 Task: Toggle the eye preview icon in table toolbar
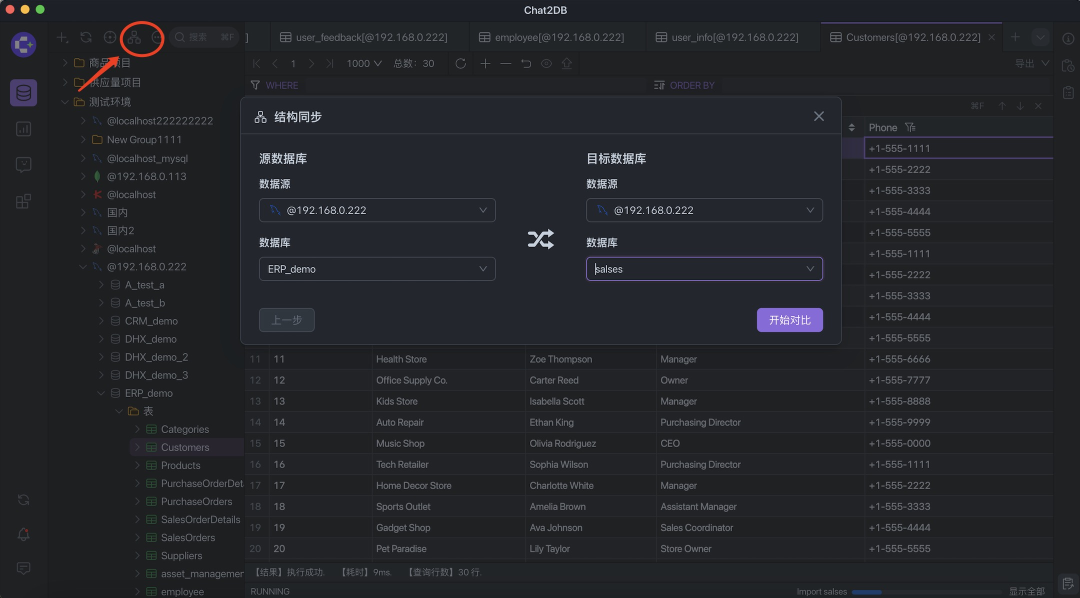547,63
